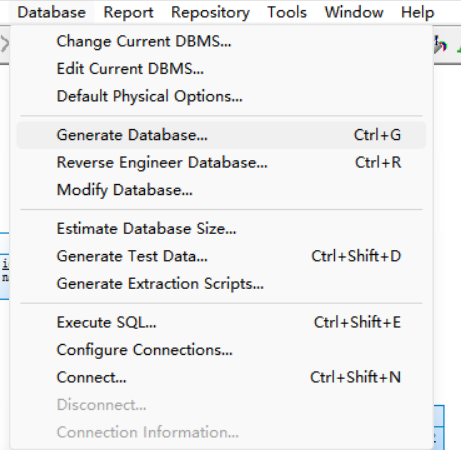This screenshot has height=450, width=461.
Task: Open the Help menu
Action: click(x=417, y=13)
